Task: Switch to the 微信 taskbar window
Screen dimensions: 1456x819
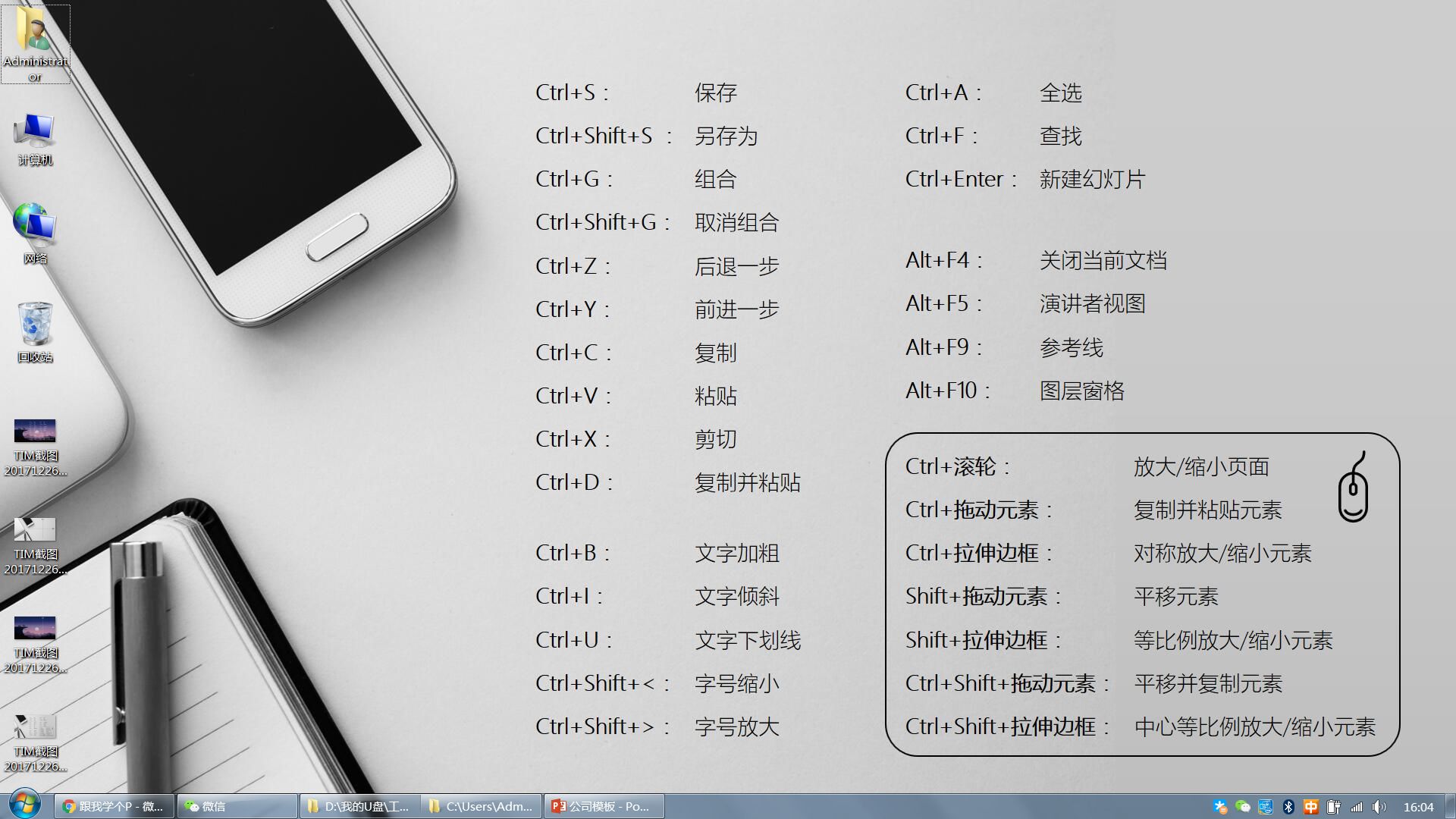Action: pyautogui.click(x=237, y=806)
